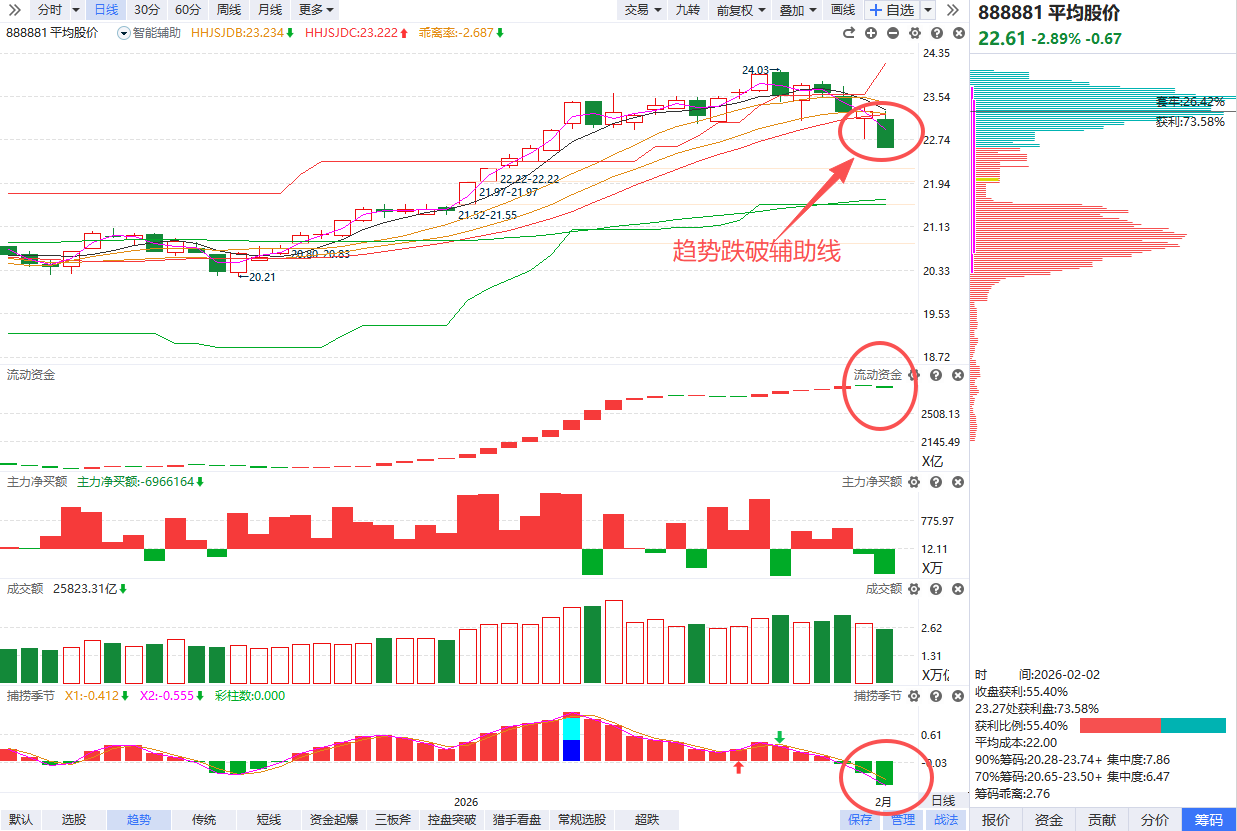Click the 九转 indicator button
Image resolution: width=1237 pixels, height=831 pixels.
[x=687, y=10]
